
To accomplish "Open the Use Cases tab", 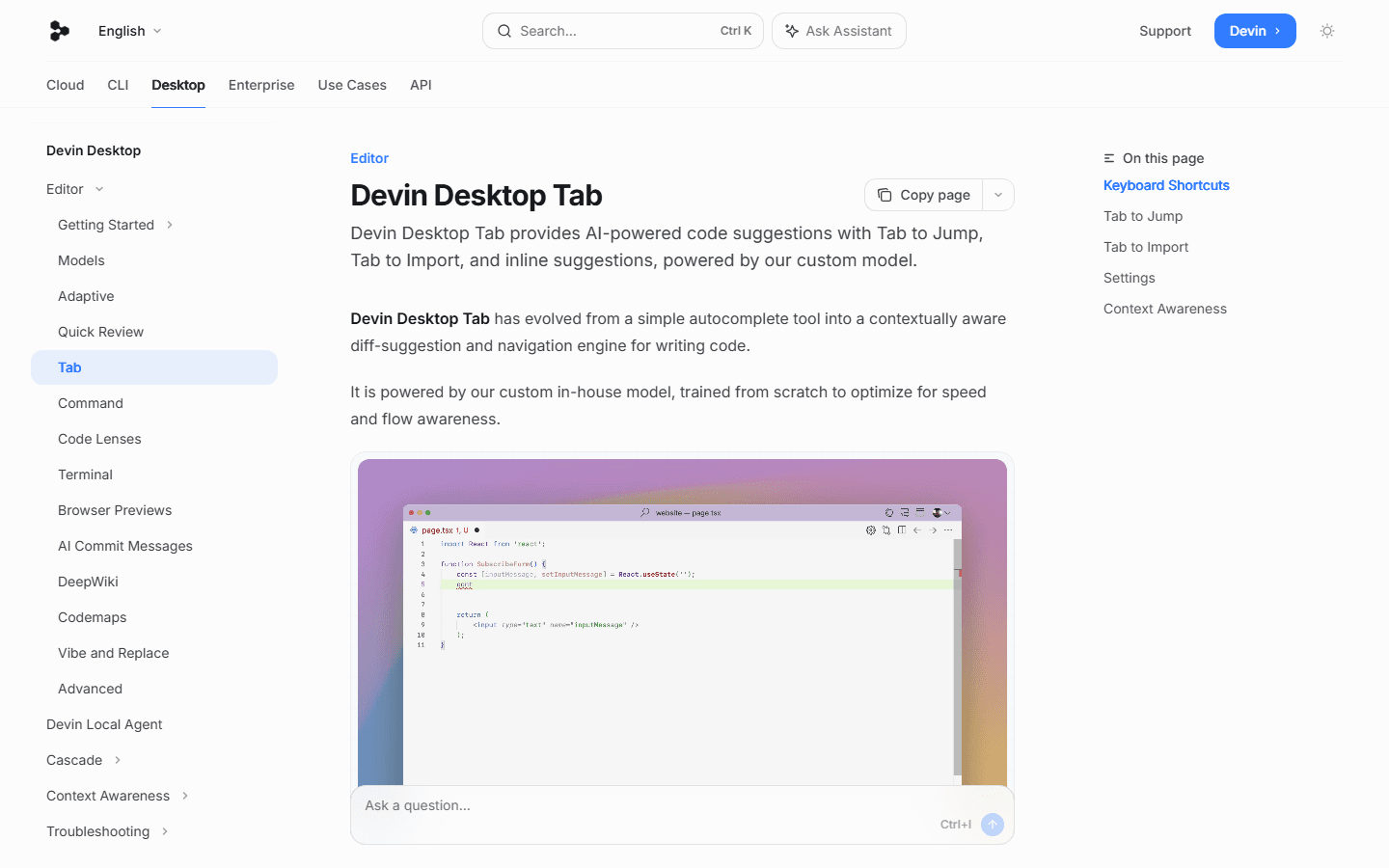I will pyautogui.click(x=352, y=85).
